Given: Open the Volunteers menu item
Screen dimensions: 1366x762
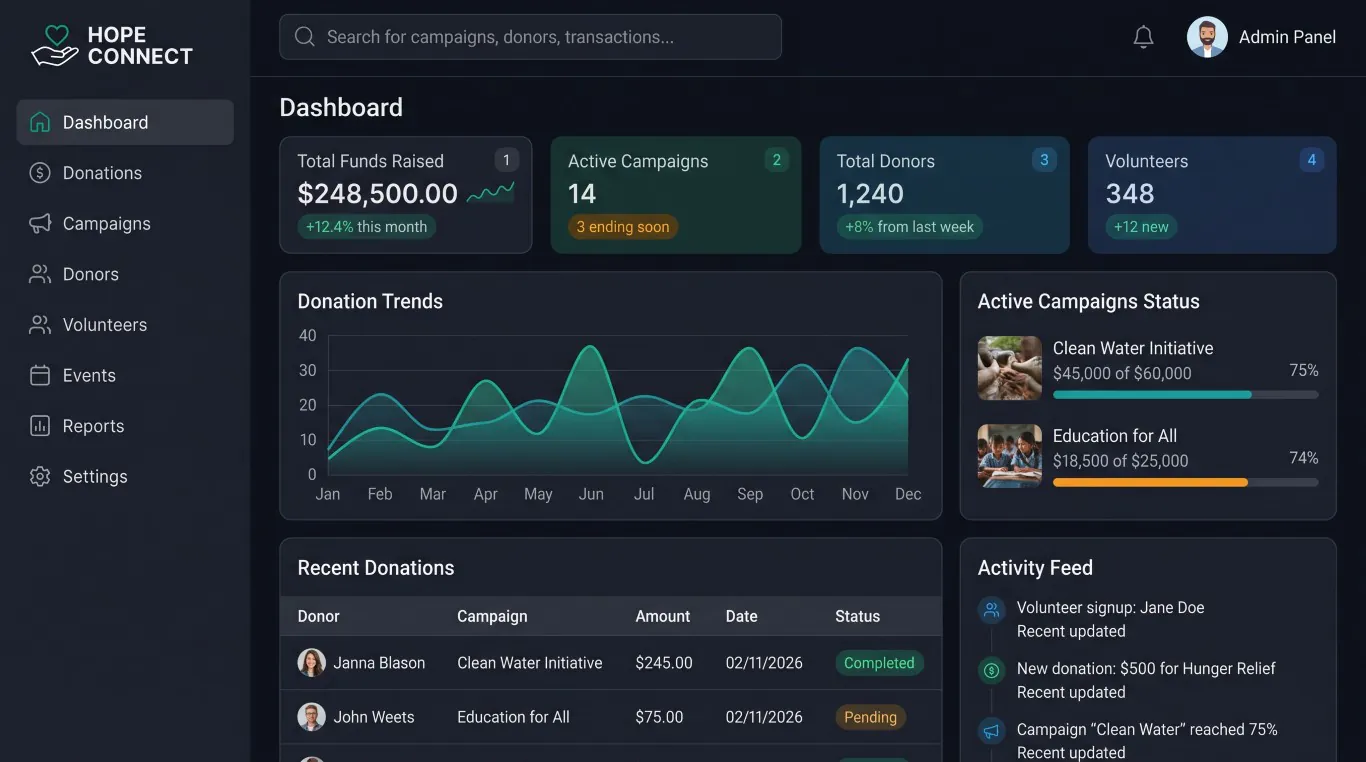Looking at the screenshot, I should tap(125, 325).
